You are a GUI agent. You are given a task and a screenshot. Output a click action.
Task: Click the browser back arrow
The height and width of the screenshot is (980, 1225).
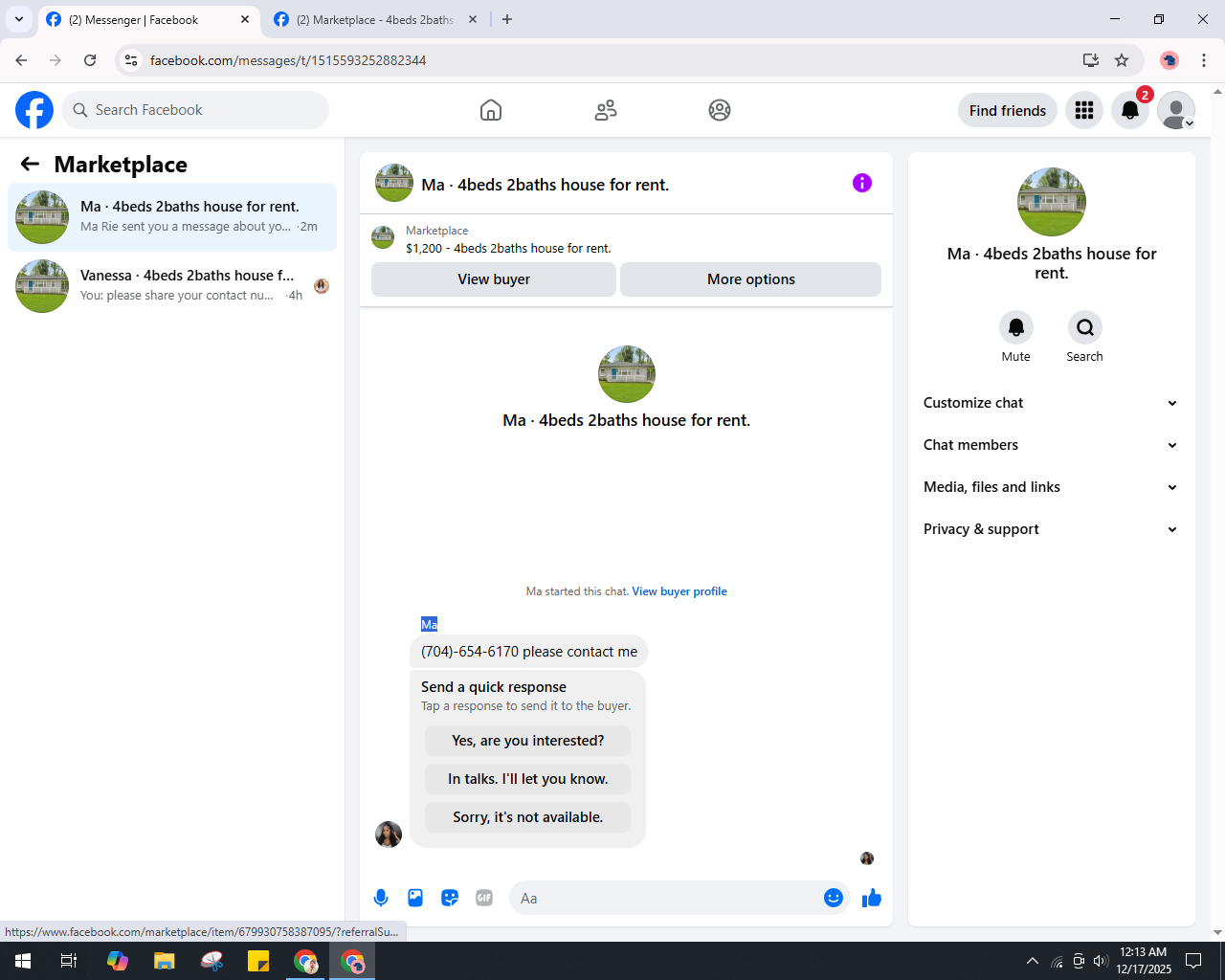coord(21,60)
